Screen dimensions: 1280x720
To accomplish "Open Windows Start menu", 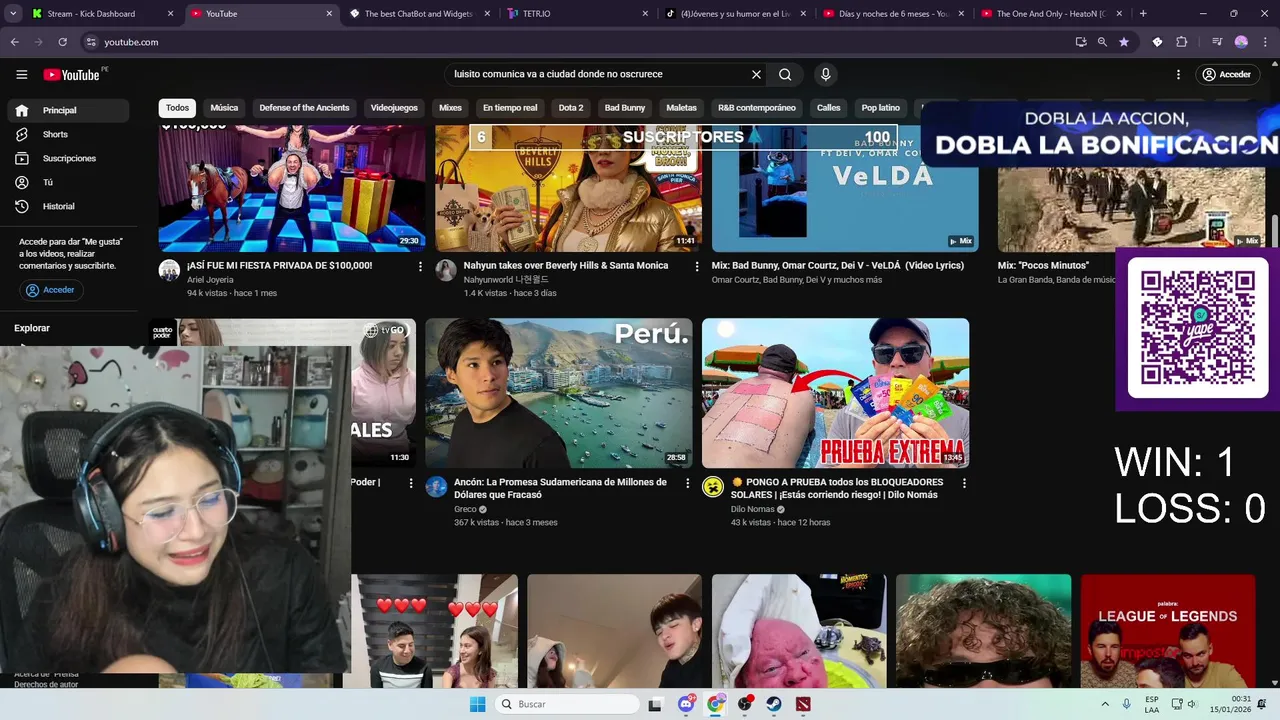I will coord(477,704).
